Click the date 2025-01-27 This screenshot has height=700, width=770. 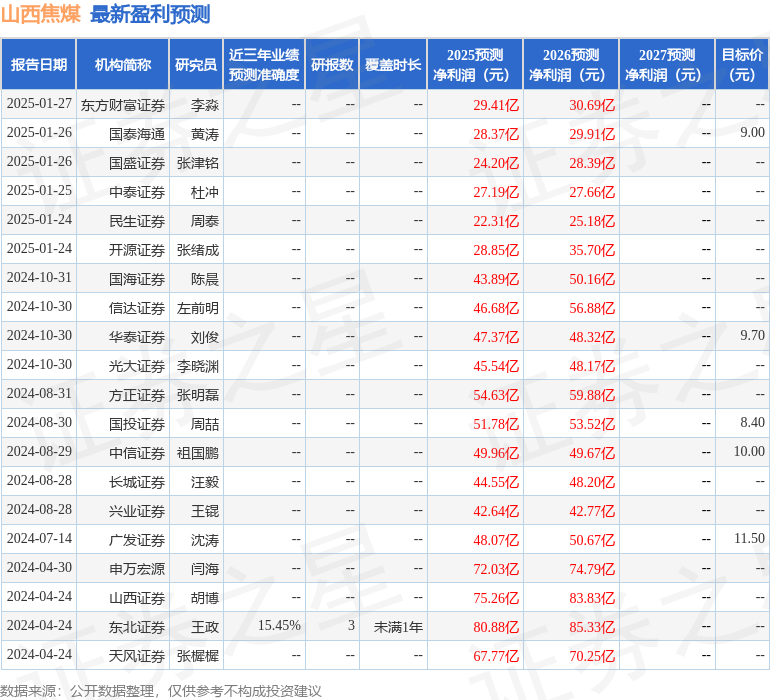pos(39,104)
